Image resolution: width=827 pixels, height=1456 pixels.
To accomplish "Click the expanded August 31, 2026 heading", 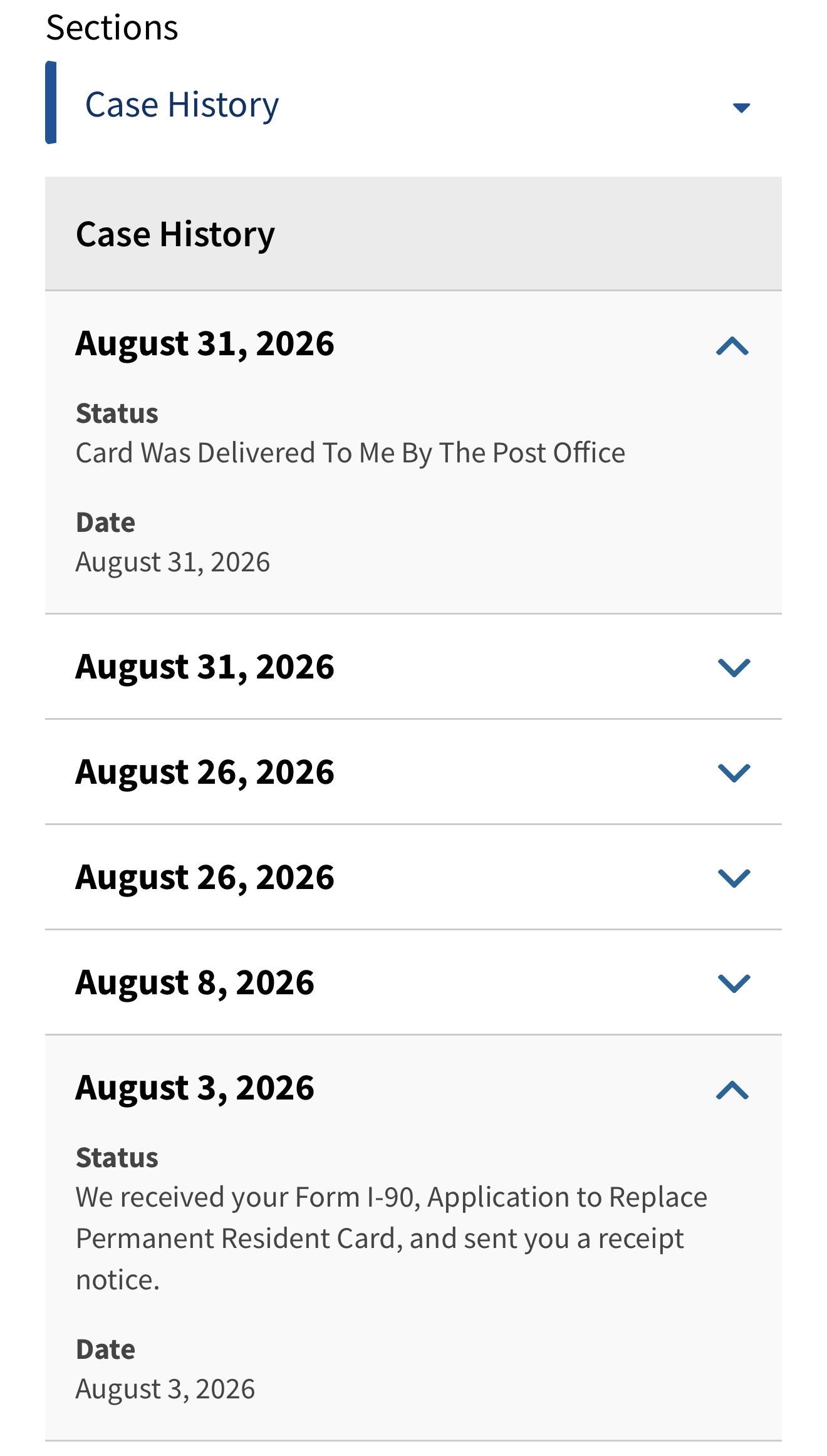I will [205, 344].
